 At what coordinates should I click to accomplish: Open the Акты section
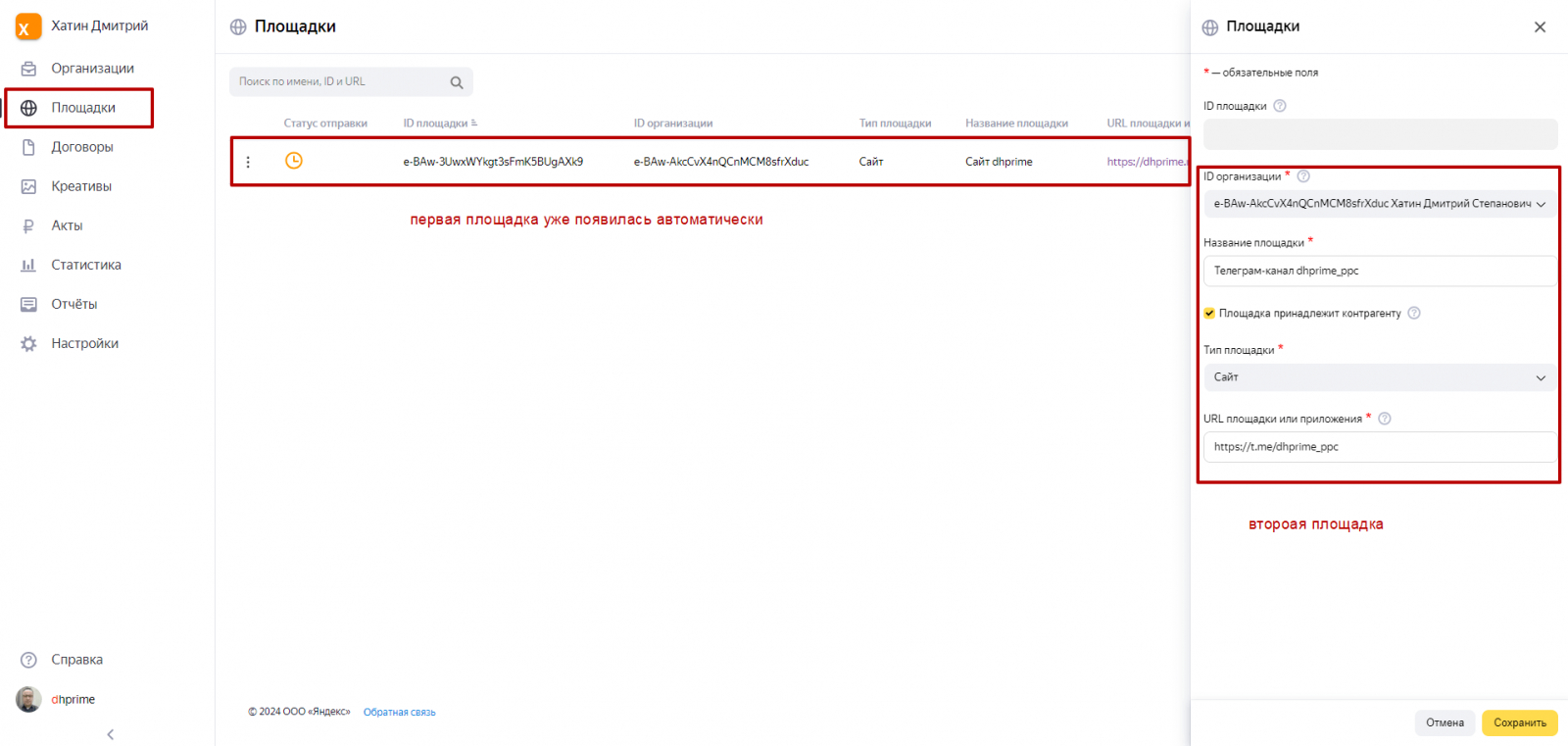pyautogui.click(x=67, y=225)
